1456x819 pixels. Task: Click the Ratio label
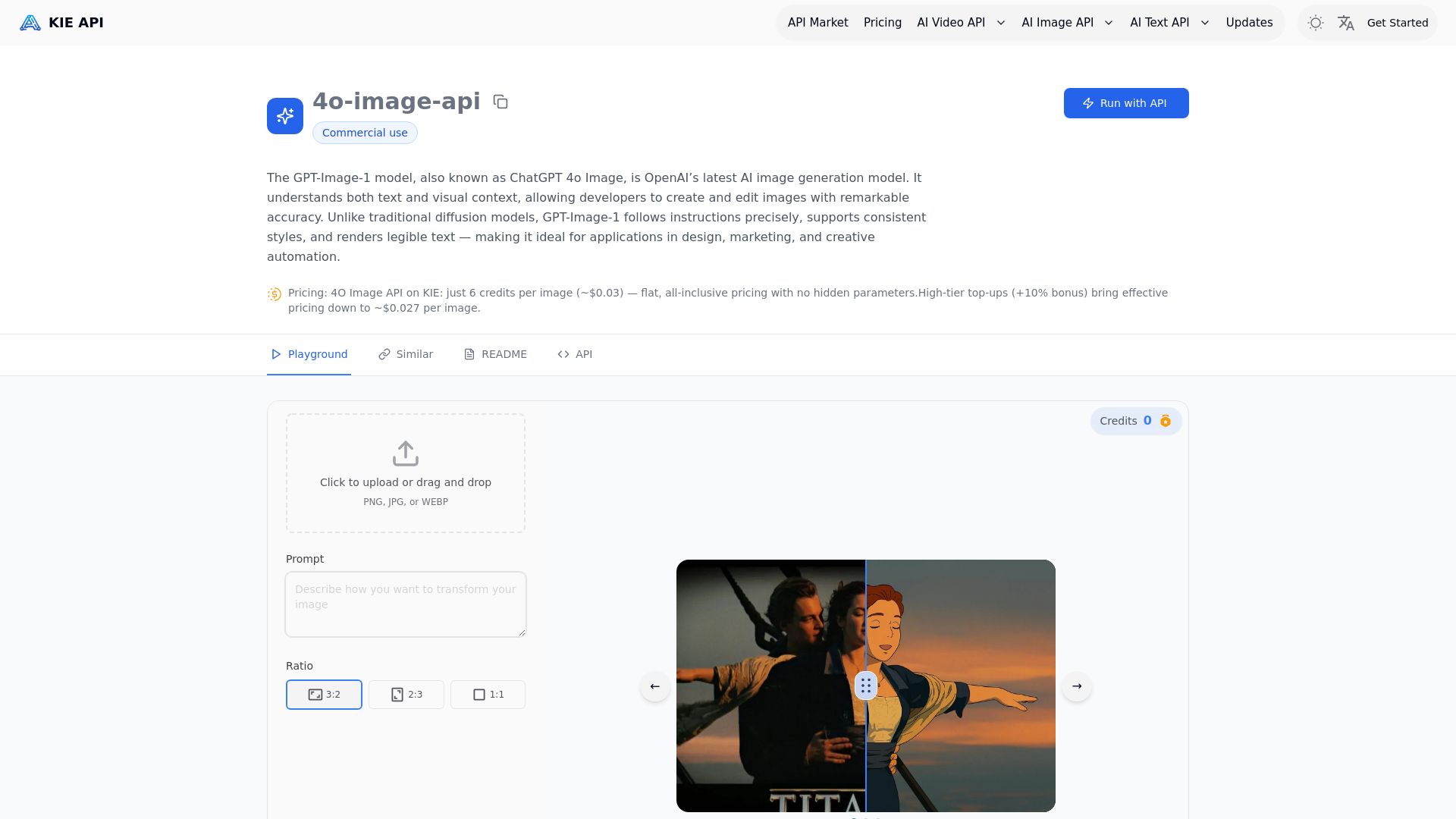pyautogui.click(x=300, y=666)
